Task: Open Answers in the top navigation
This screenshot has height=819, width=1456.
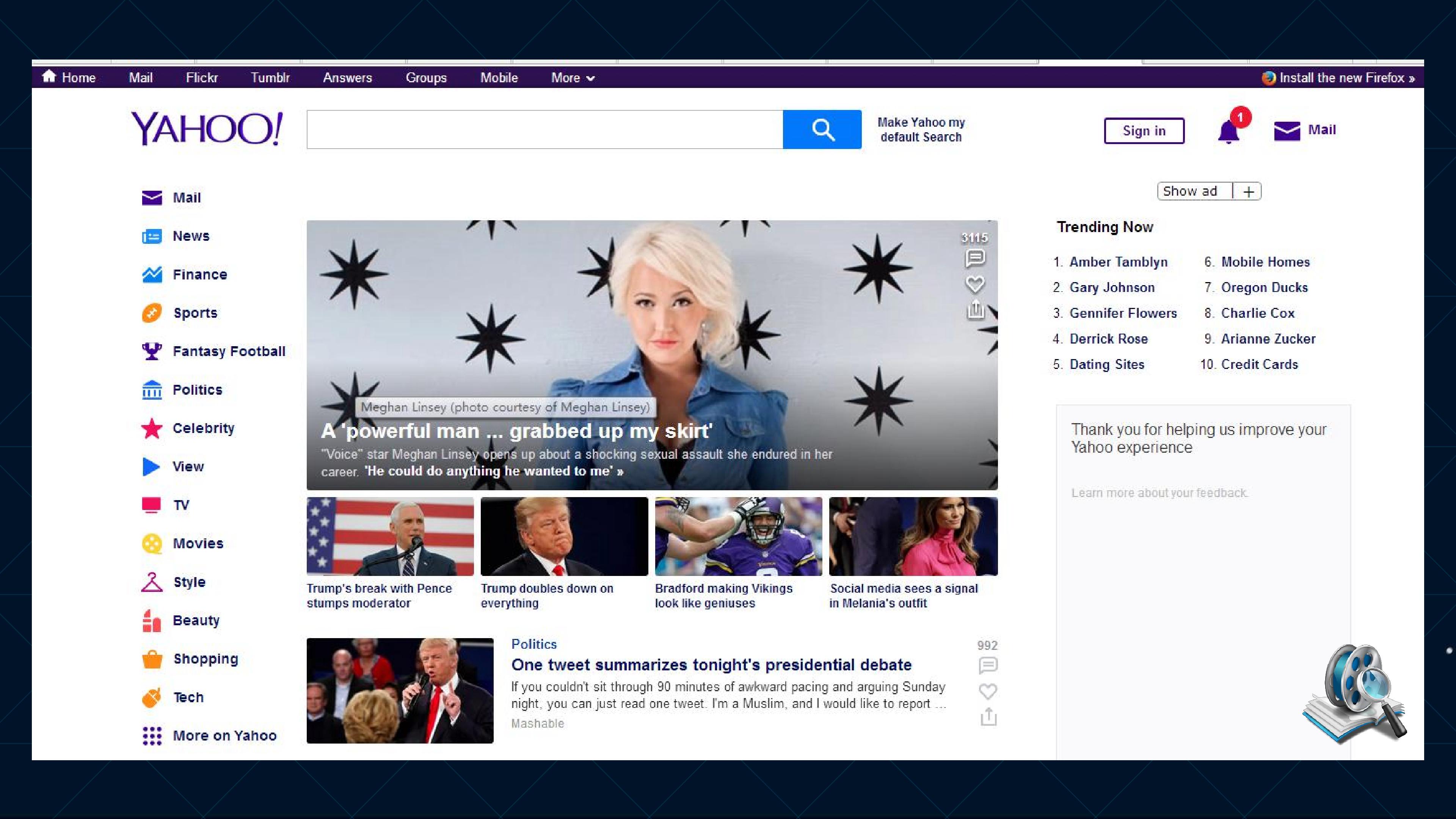Action: click(x=348, y=77)
